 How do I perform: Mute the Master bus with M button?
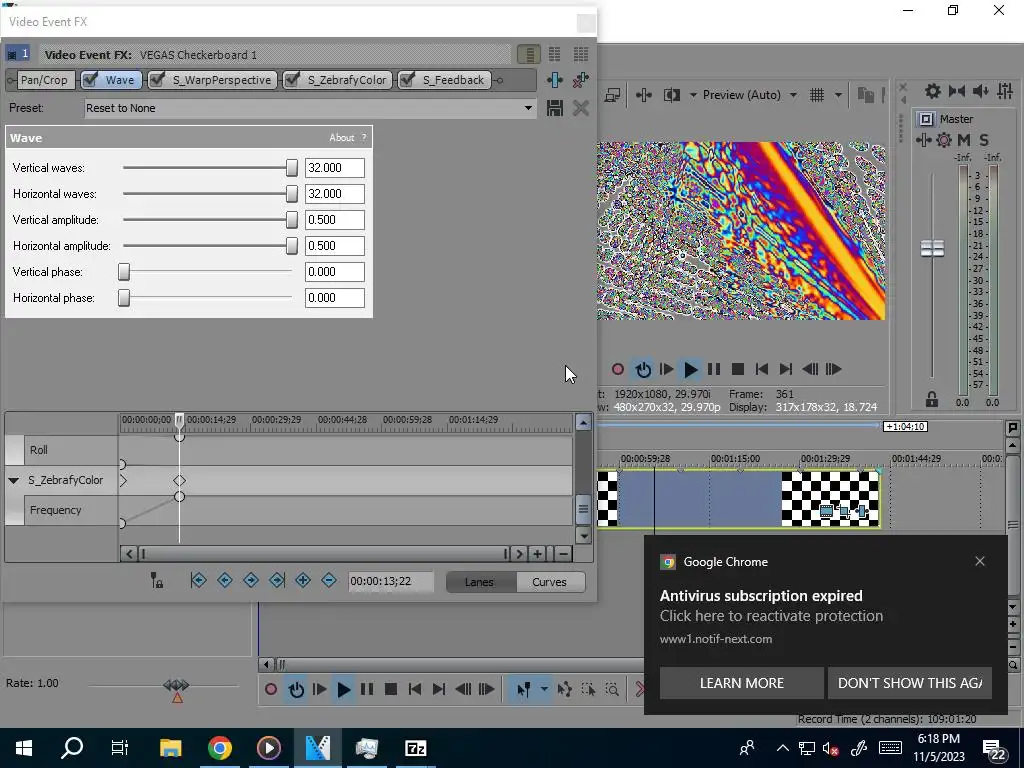tap(964, 140)
